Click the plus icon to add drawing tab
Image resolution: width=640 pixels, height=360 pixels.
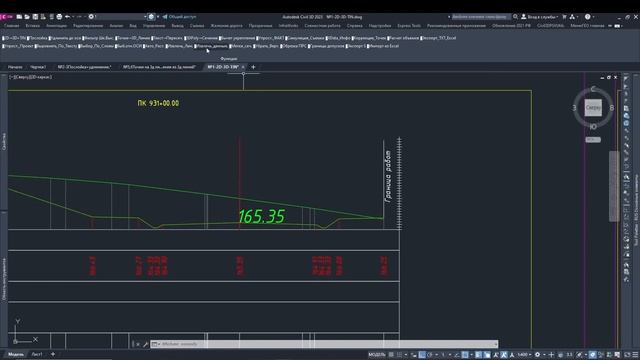click(x=253, y=67)
